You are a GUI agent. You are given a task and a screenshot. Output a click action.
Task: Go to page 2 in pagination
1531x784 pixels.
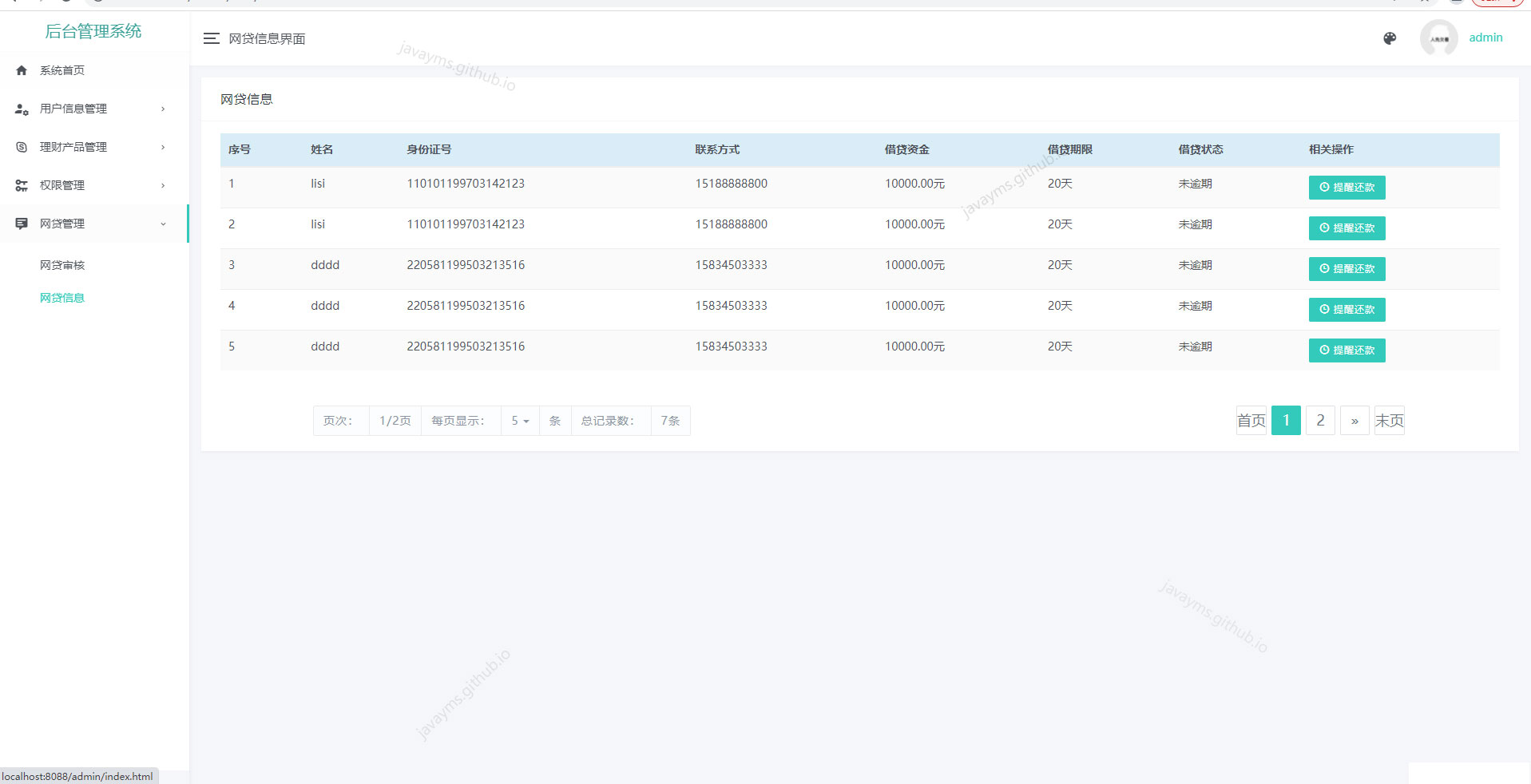1320,421
